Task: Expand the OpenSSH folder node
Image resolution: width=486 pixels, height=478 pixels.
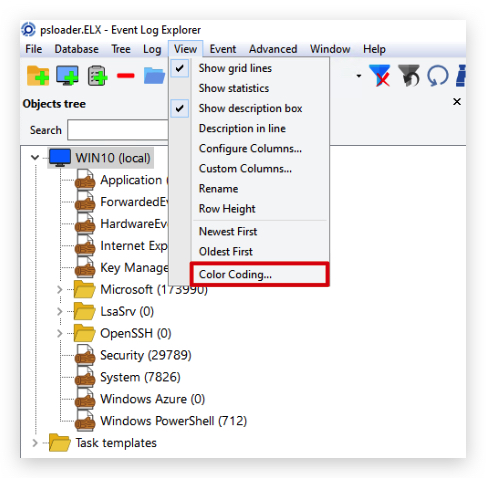Action: point(60,333)
